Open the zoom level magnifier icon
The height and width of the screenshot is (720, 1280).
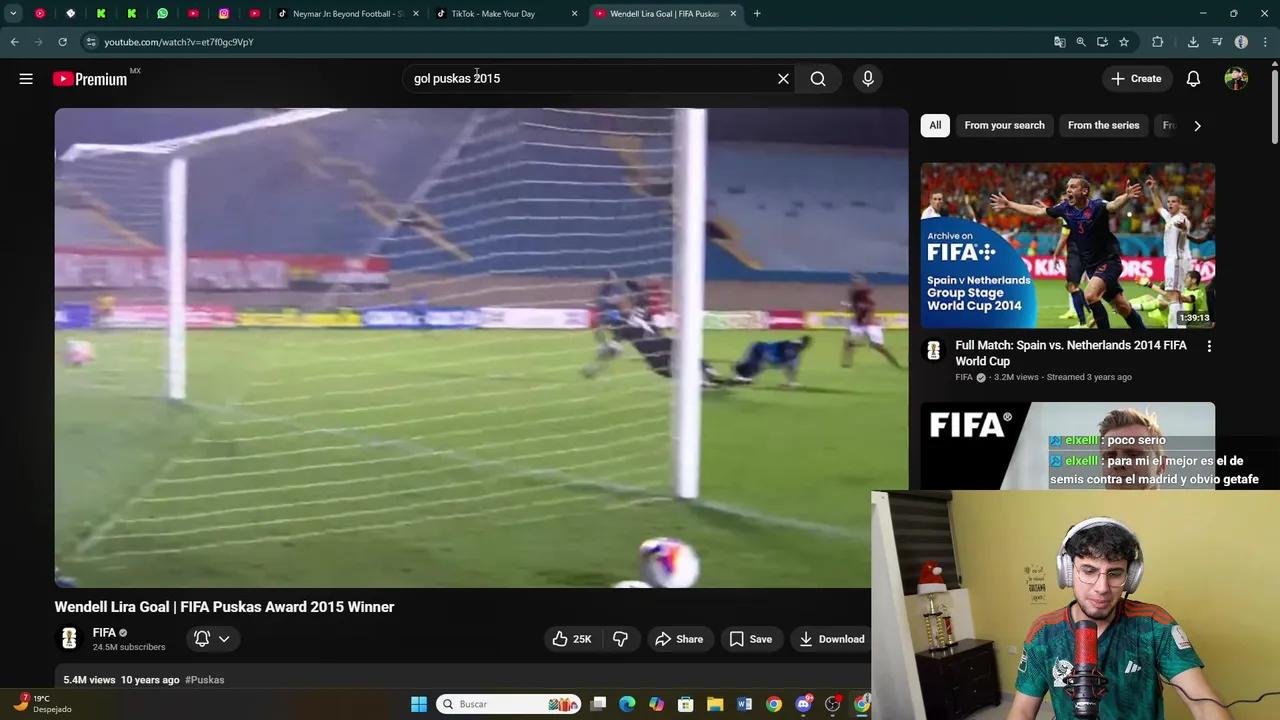1081,42
